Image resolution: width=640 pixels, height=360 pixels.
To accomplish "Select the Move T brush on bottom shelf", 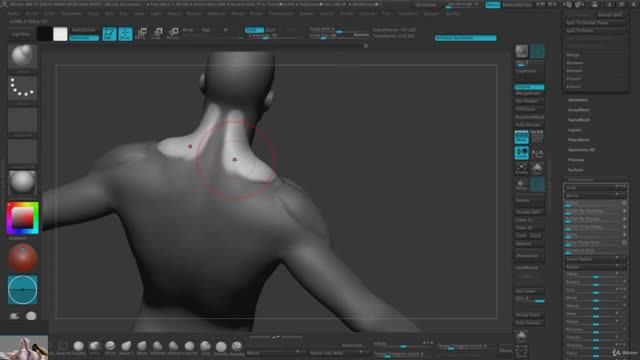I will (x=126, y=347).
